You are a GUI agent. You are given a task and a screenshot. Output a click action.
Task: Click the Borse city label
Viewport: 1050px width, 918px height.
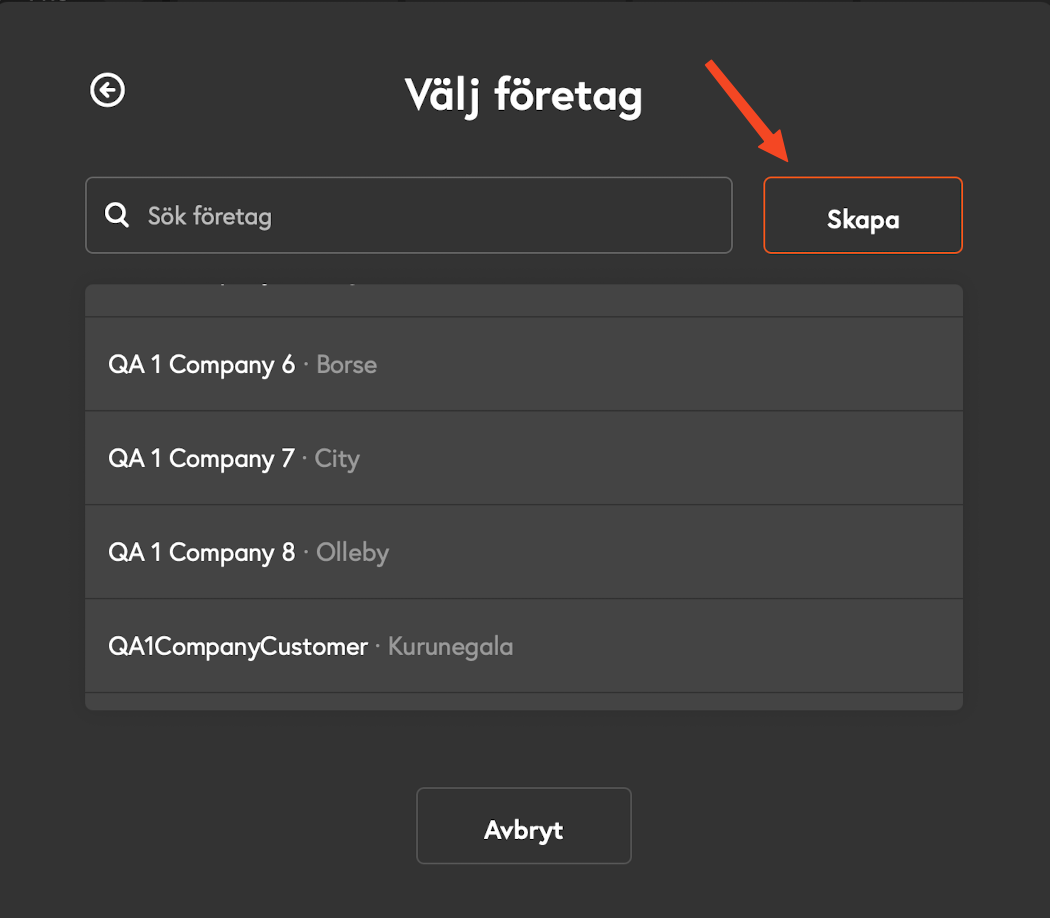click(346, 365)
